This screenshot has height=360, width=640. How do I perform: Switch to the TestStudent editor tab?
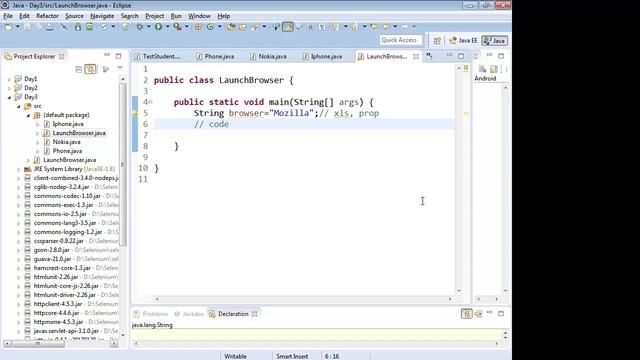pos(158,56)
